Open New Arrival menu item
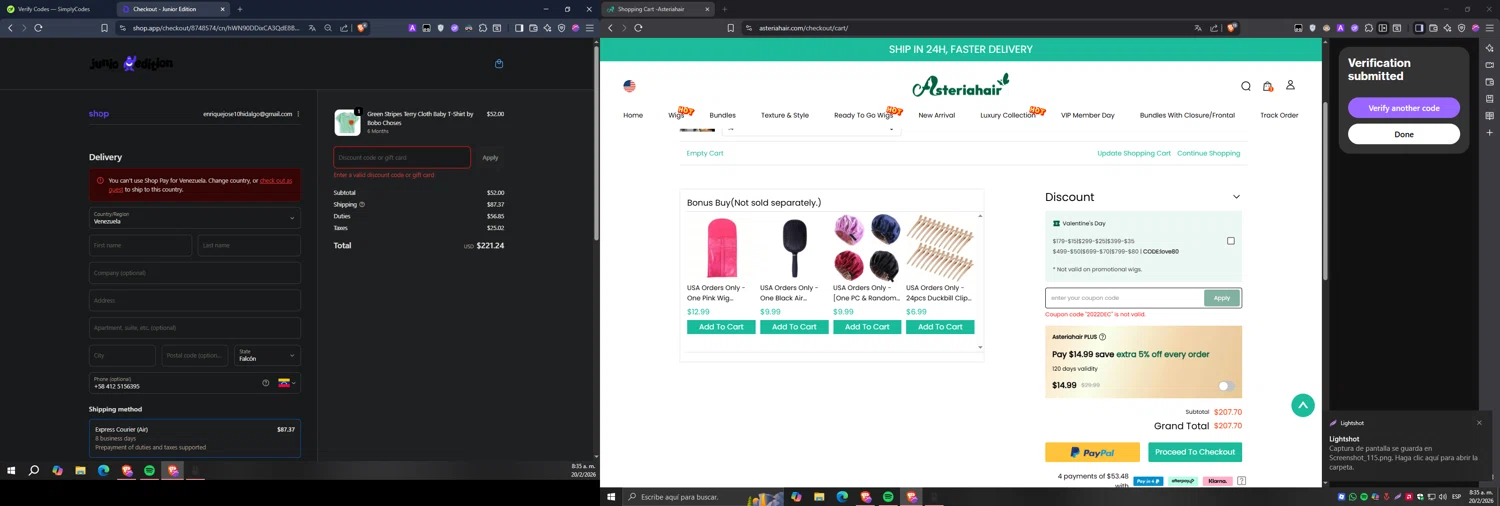Screen dimensions: 1500x506 pos(936,115)
